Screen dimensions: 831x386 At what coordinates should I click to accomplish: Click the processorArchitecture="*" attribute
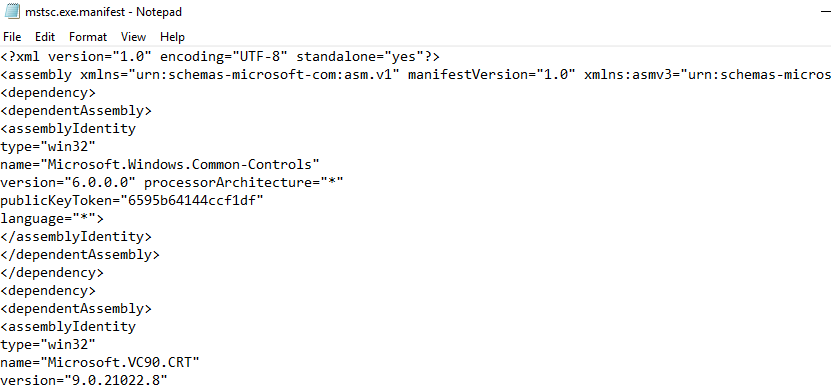point(244,182)
